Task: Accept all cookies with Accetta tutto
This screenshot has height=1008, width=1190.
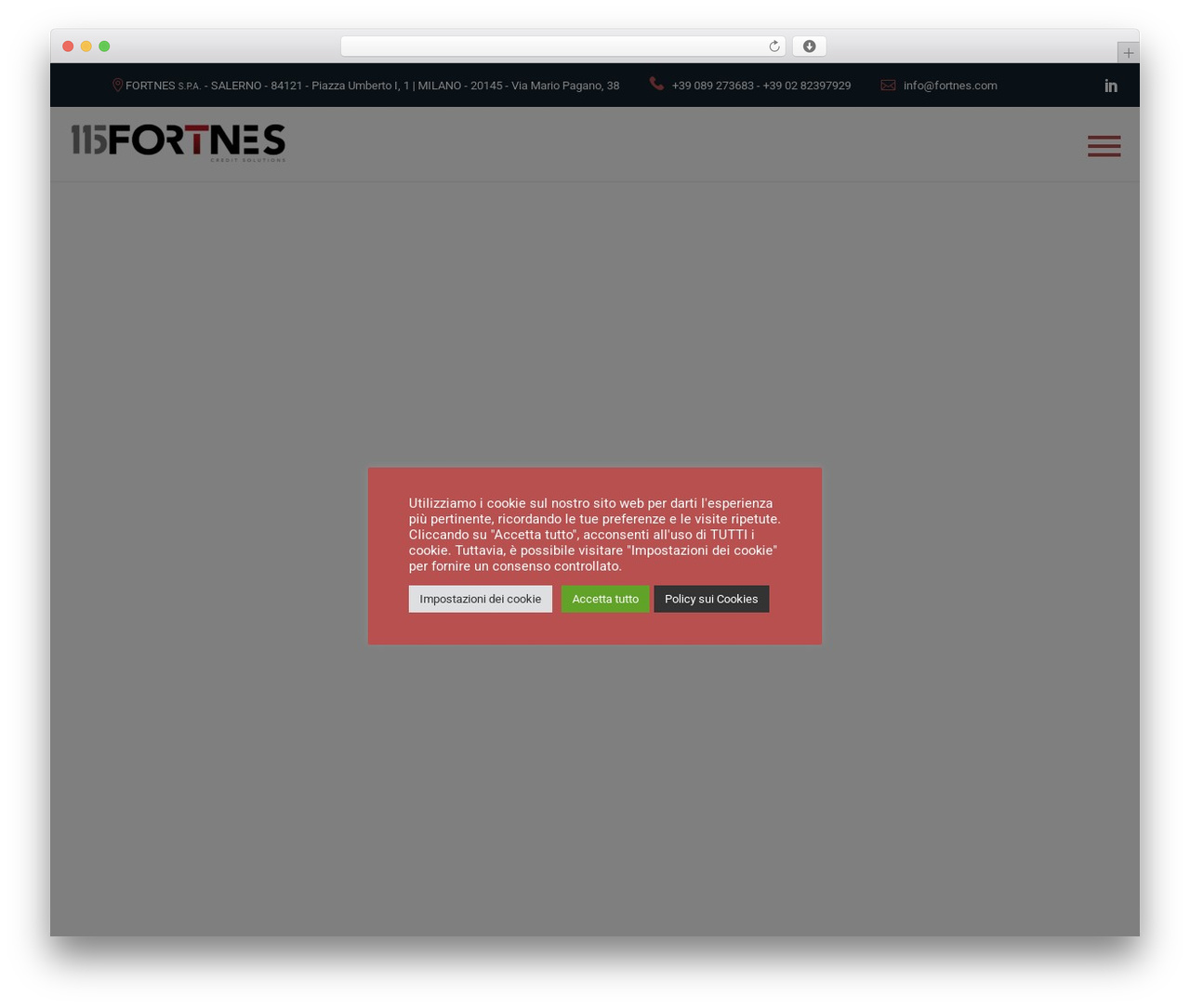Action: pos(605,599)
